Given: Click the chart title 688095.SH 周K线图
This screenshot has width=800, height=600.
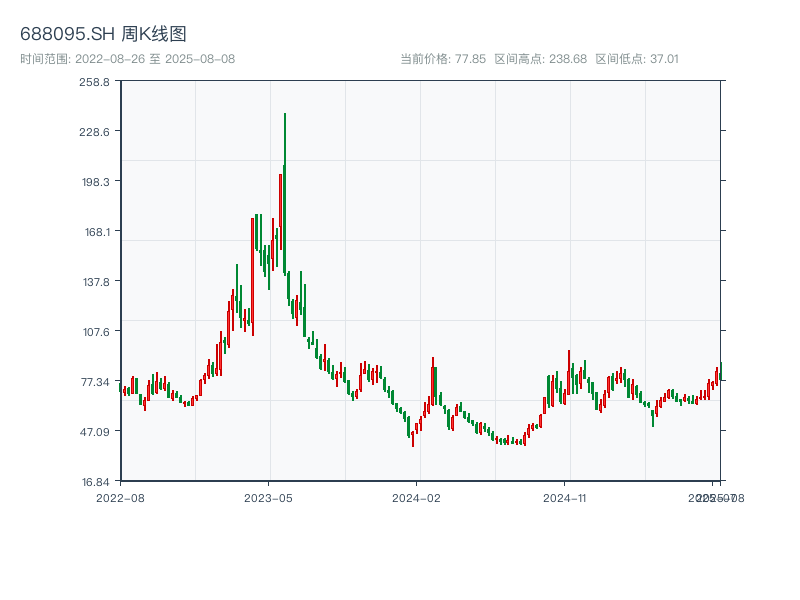Looking at the screenshot, I should pos(103,34).
